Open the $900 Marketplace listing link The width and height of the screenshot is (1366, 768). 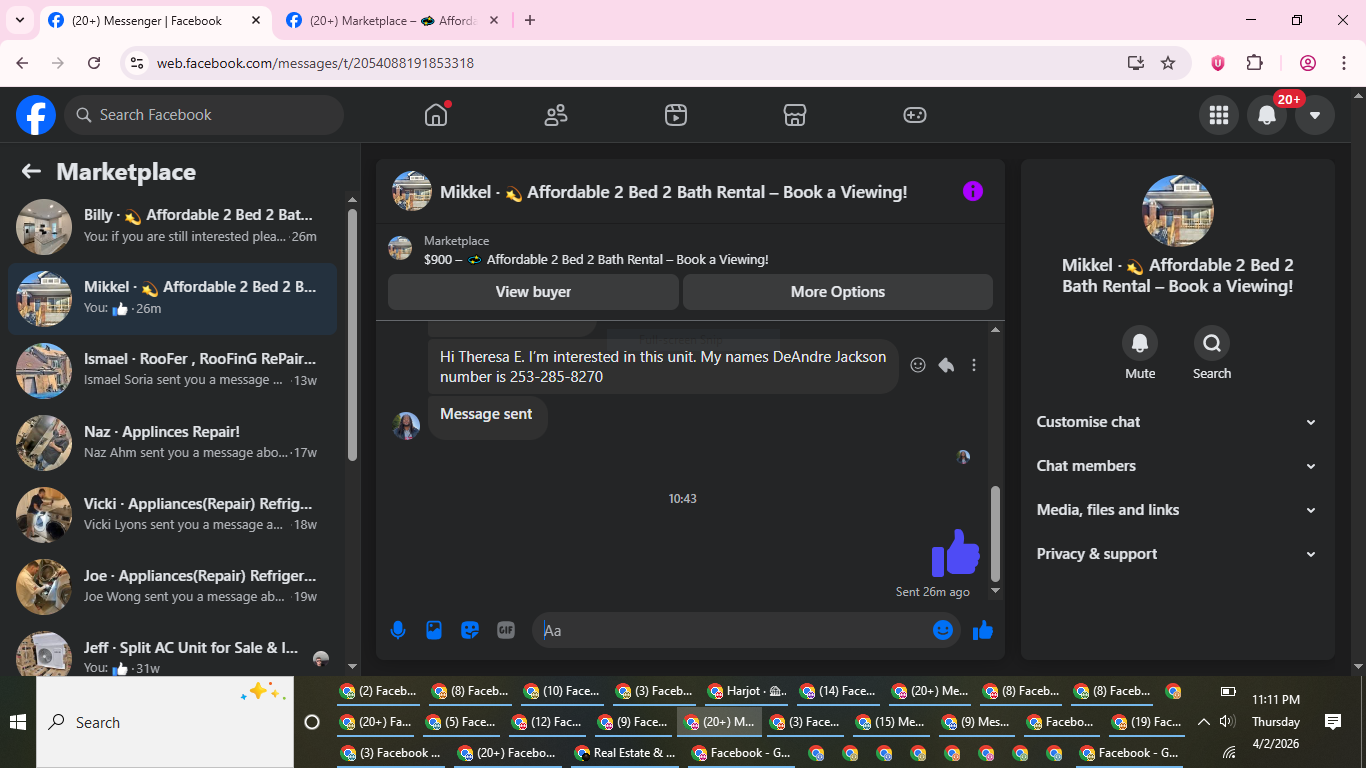point(596,259)
